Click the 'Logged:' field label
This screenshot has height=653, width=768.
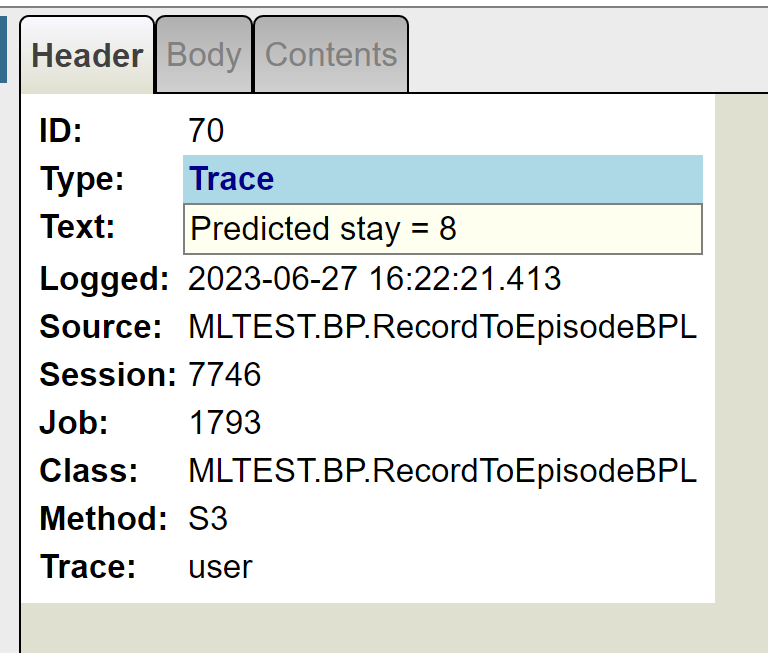click(x=104, y=279)
